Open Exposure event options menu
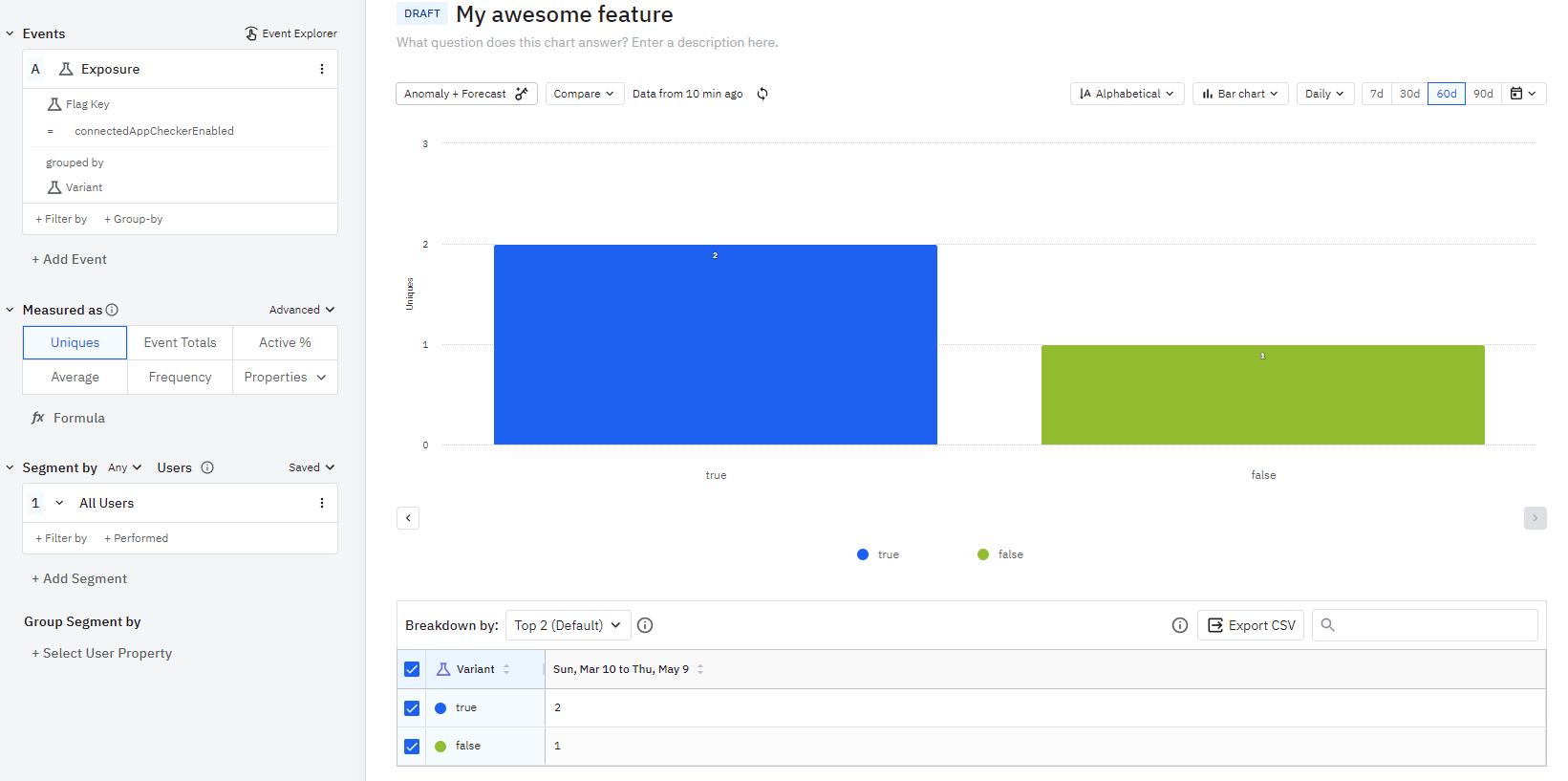This screenshot has height=781, width=1568. (x=322, y=69)
